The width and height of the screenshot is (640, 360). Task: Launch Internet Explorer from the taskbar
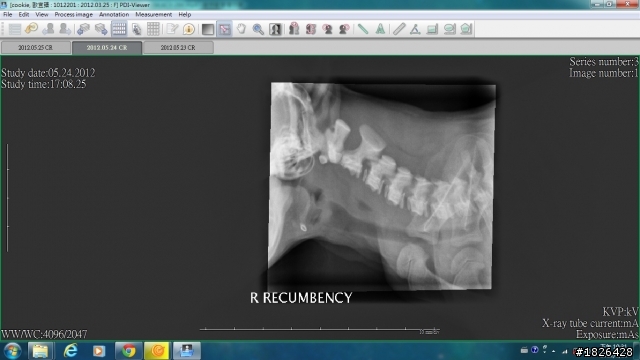[71, 351]
